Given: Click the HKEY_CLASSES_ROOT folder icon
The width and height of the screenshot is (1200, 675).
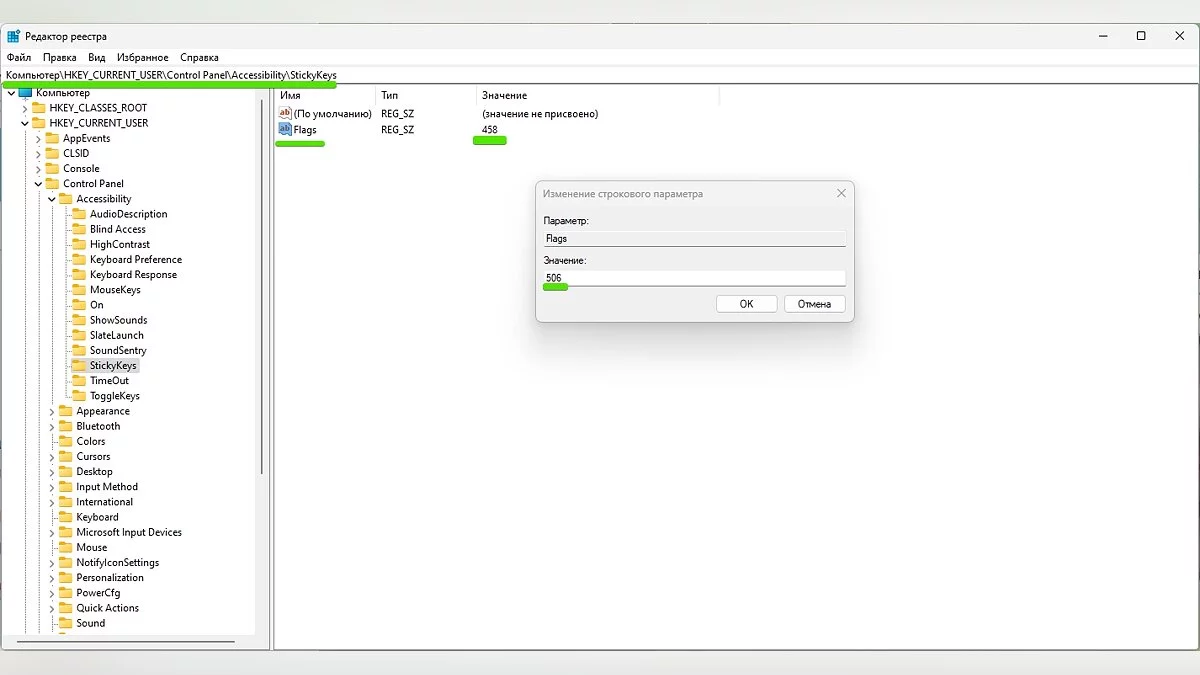Looking at the screenshot, I should pyautogui.click(x=39, y=108).
